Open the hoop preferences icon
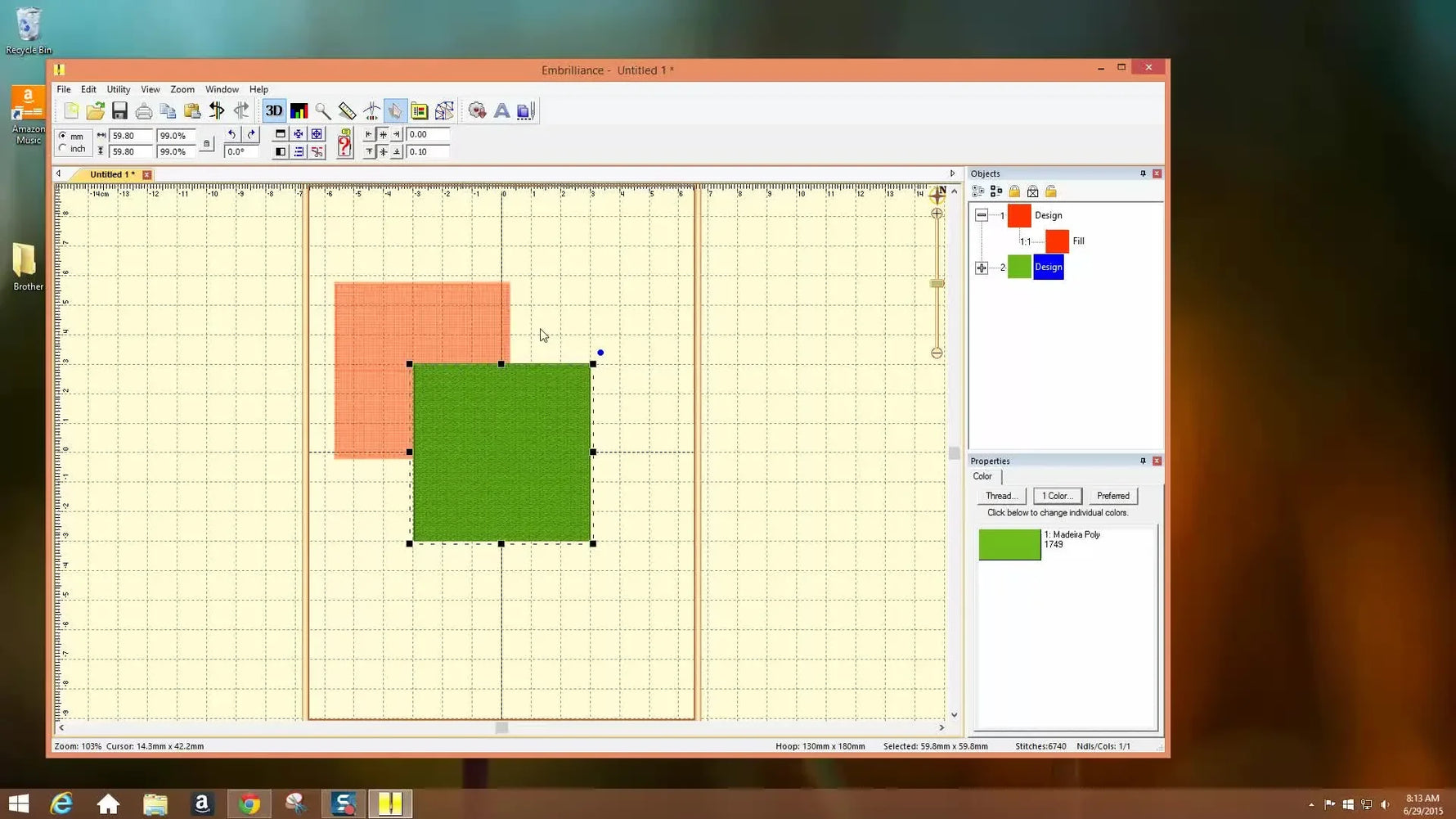 coord(420,110)
